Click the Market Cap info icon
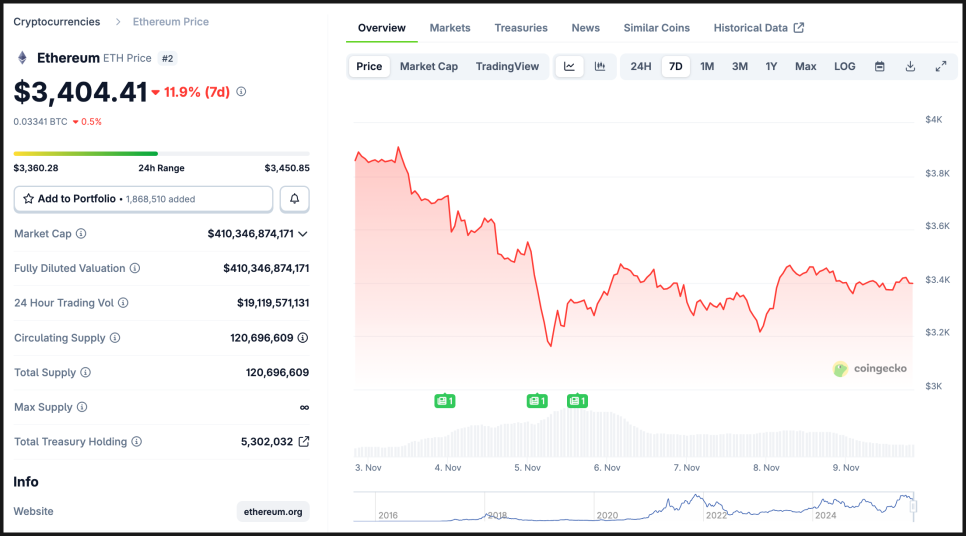Image resolution: width=966 pixels, height=536 pixels. (81, 233)
